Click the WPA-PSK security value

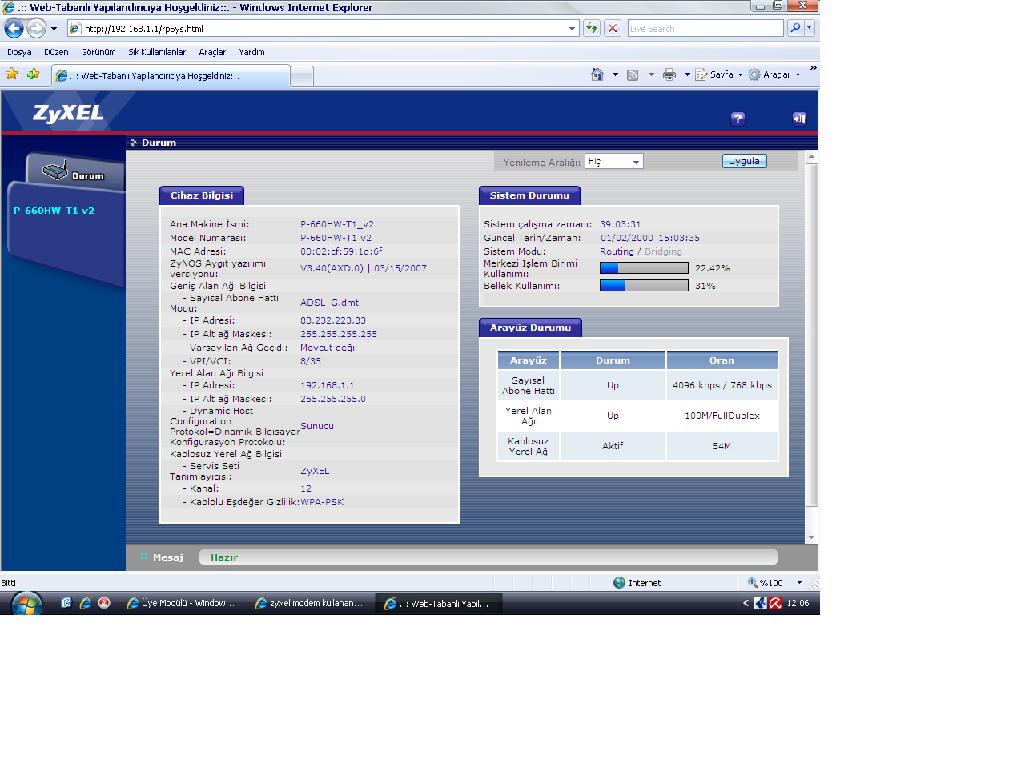[322, 502]
